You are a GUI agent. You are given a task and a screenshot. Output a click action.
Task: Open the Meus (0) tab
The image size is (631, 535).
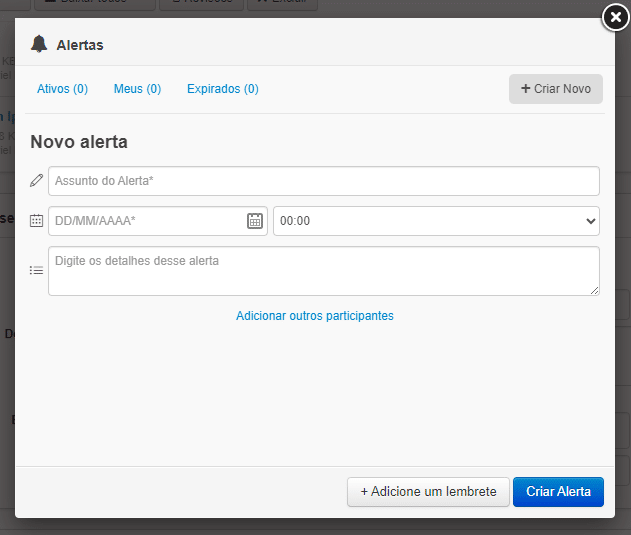(137, 89)
